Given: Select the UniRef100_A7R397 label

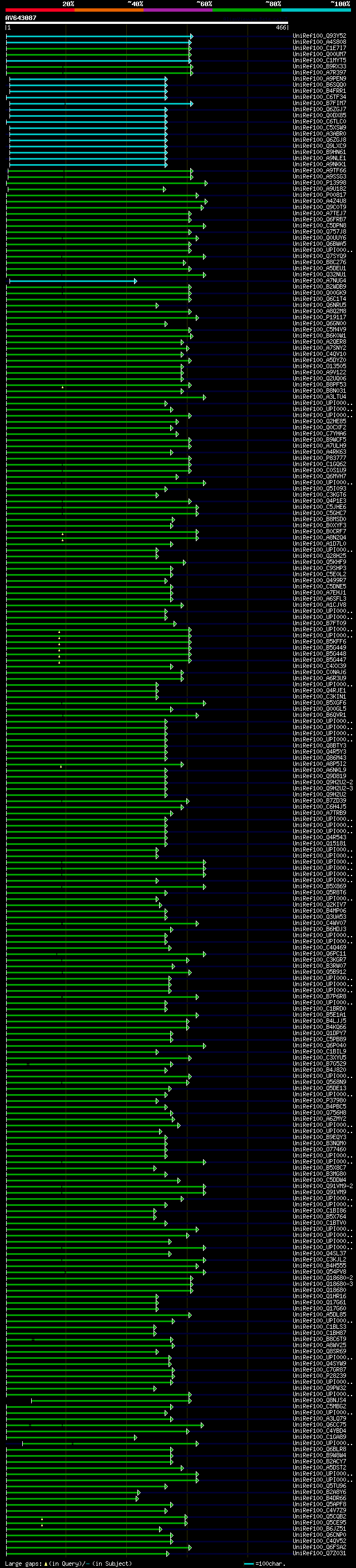Looking at the screenshot, I should [x=319, y=72].
